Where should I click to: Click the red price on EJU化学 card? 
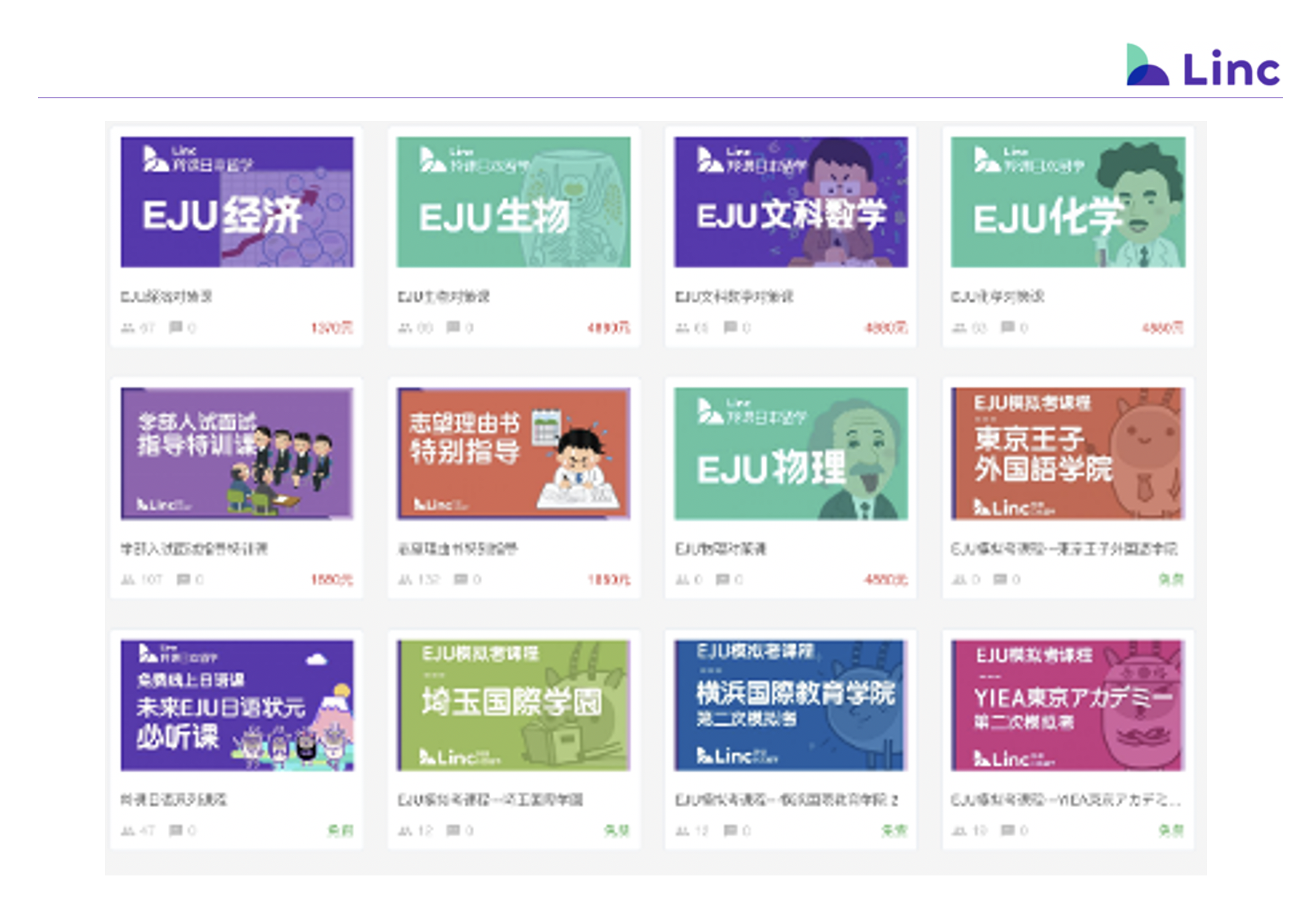point(1163,327)
